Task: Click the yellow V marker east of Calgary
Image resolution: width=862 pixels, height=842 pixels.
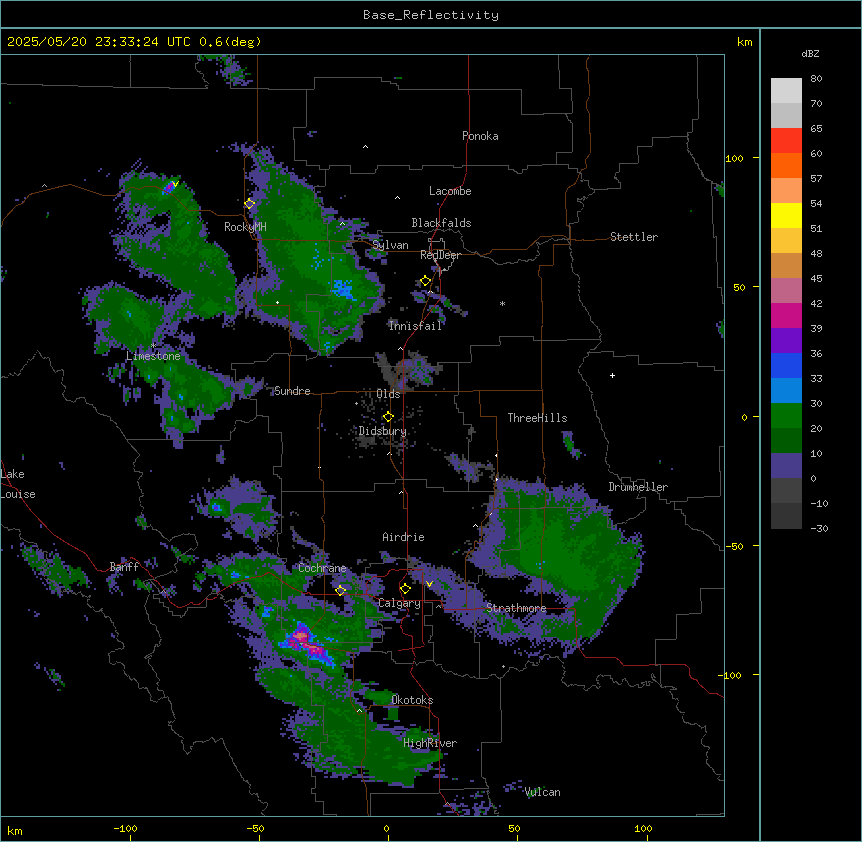Action: tap(429, 584)
